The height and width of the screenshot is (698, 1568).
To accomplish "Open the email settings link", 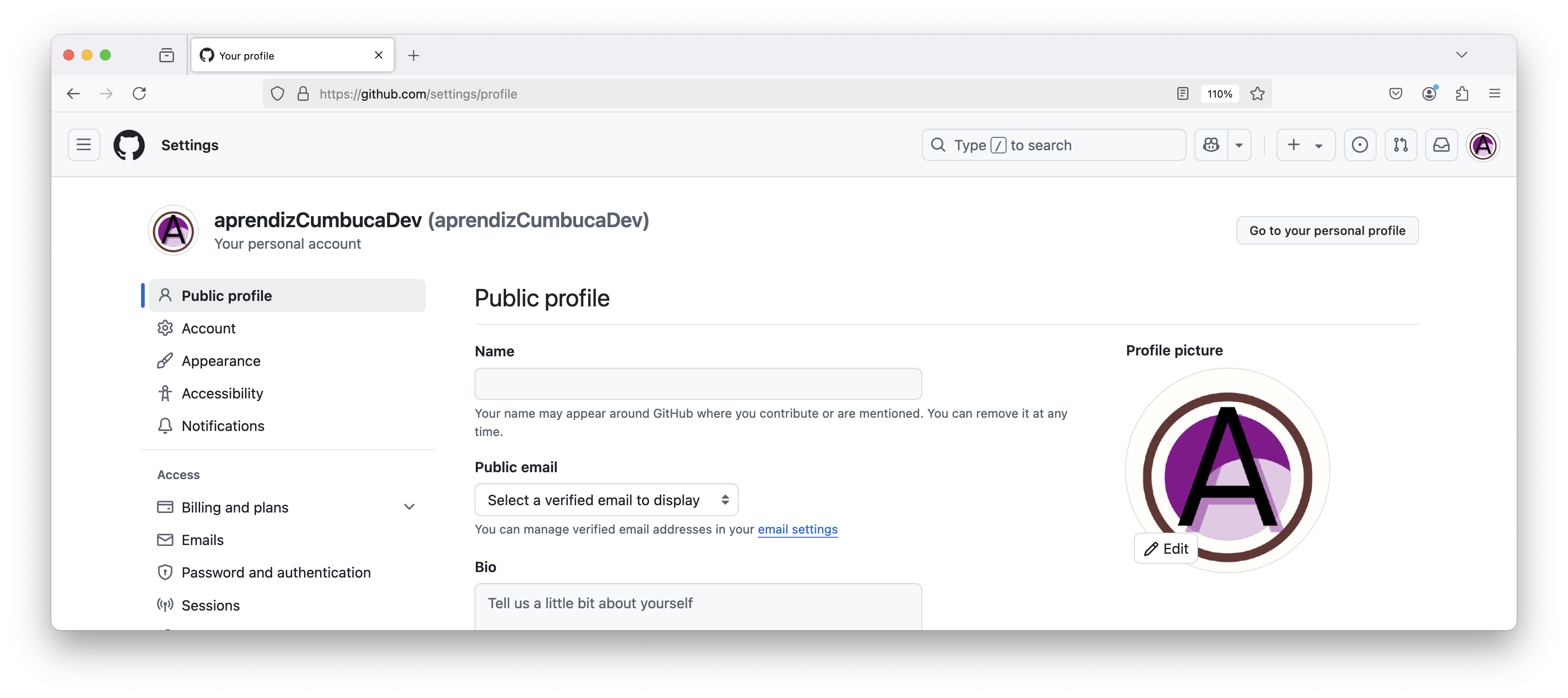I will pos(797,529).
